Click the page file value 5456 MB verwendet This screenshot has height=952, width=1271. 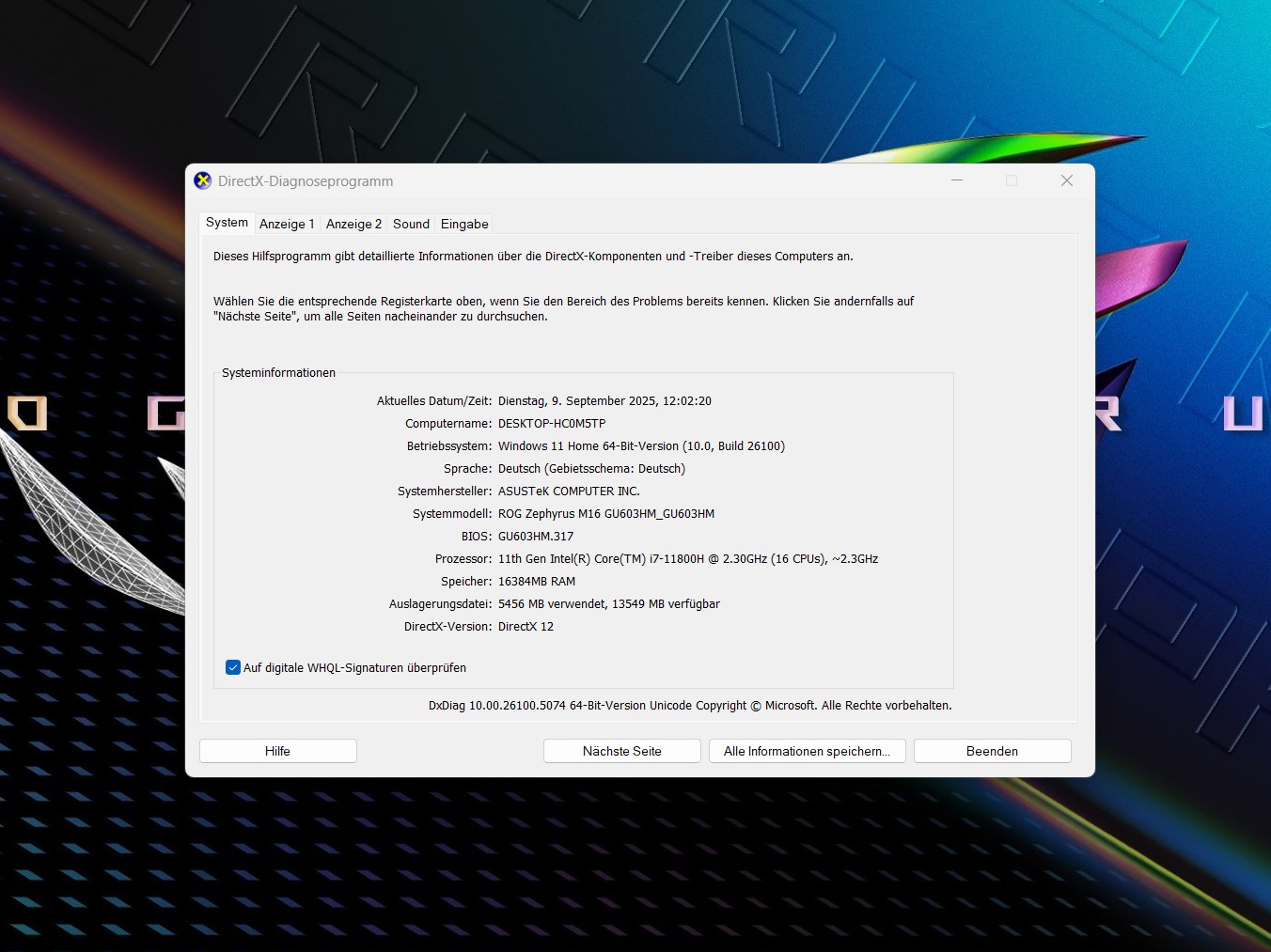pos(609,604)
